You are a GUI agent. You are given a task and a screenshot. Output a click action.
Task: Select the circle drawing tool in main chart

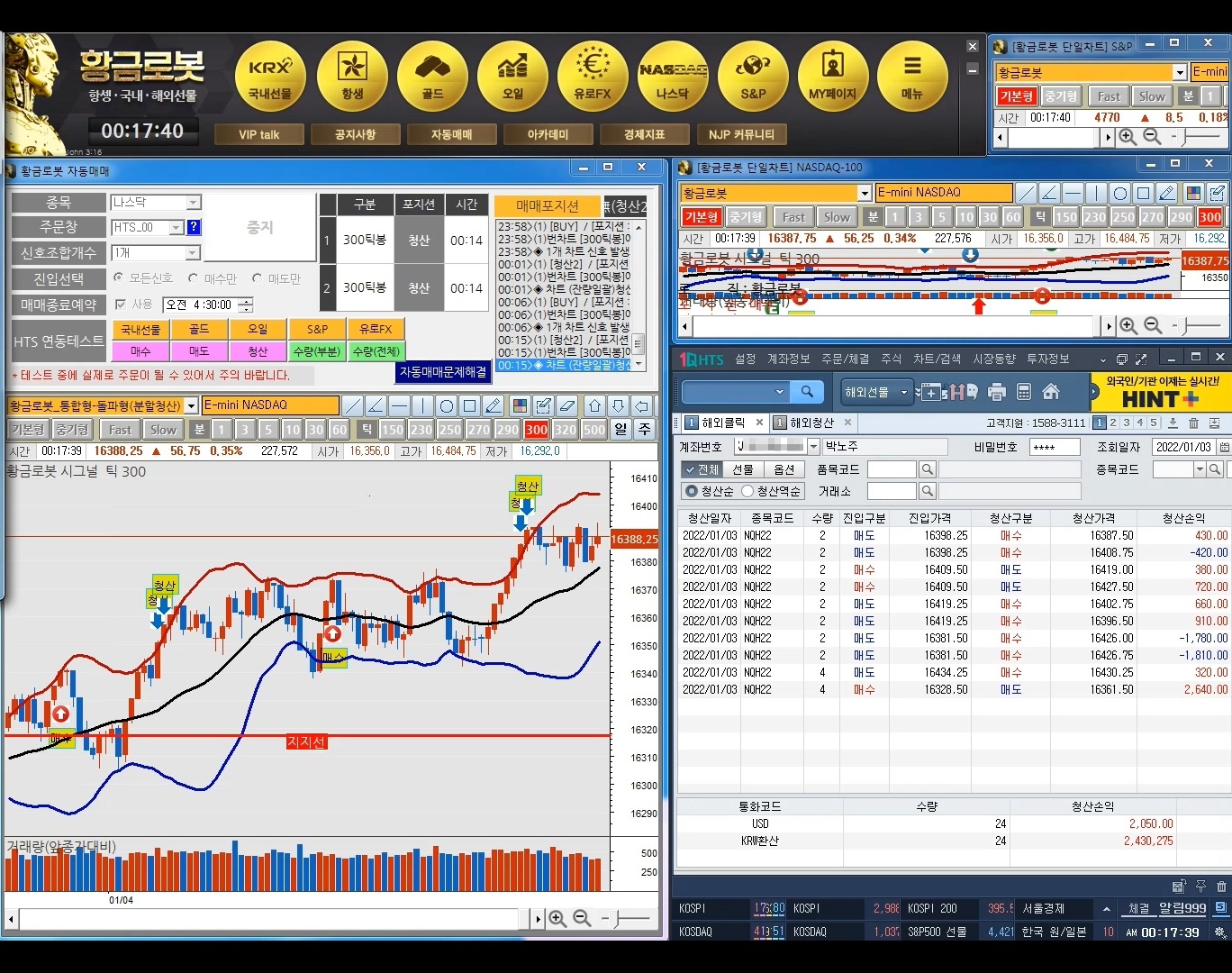point(447,405)
